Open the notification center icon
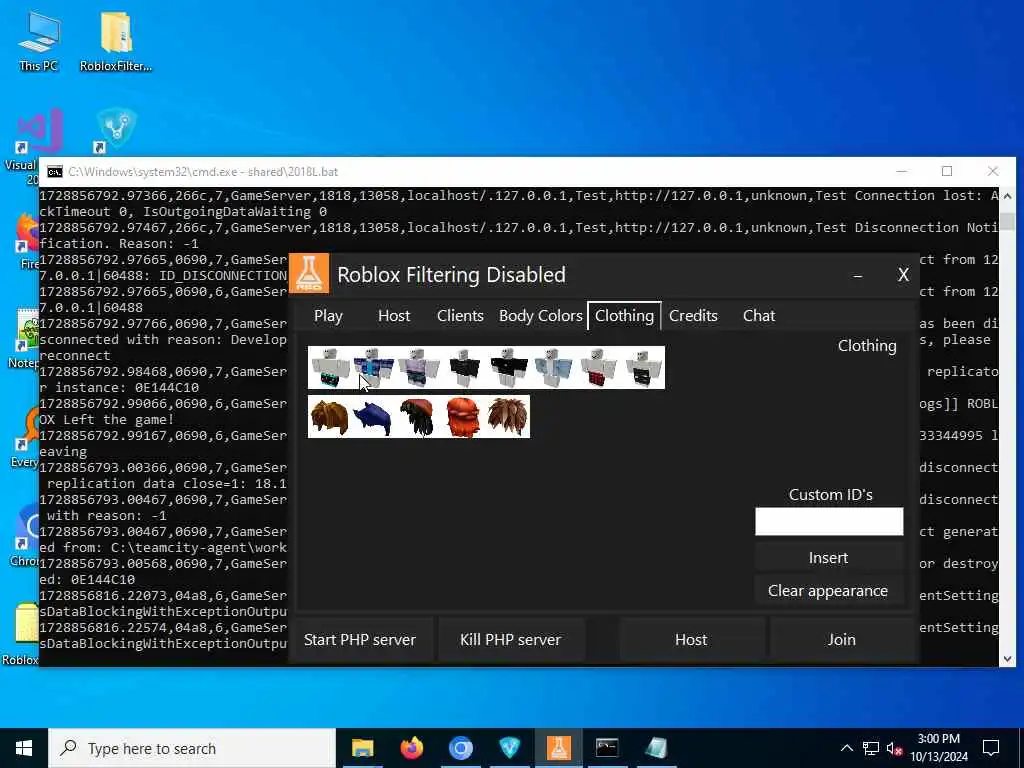1024x768 pixels. point(991,748)
